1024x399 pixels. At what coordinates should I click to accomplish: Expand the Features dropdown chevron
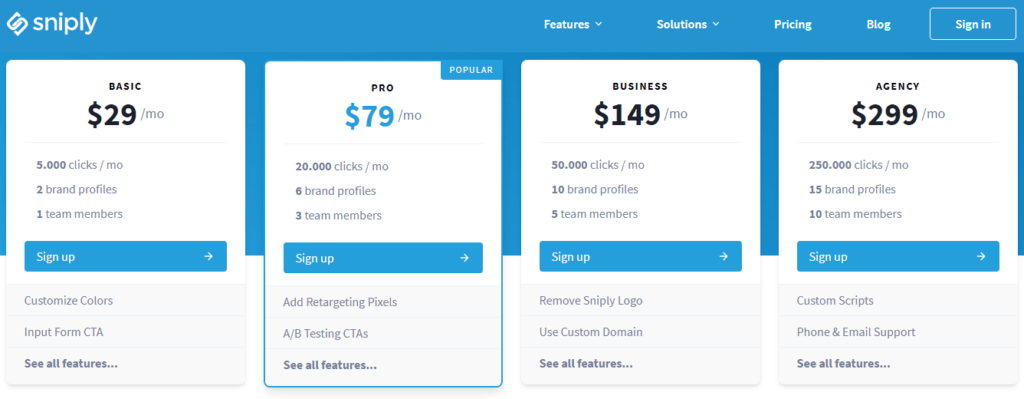[598, 25]
